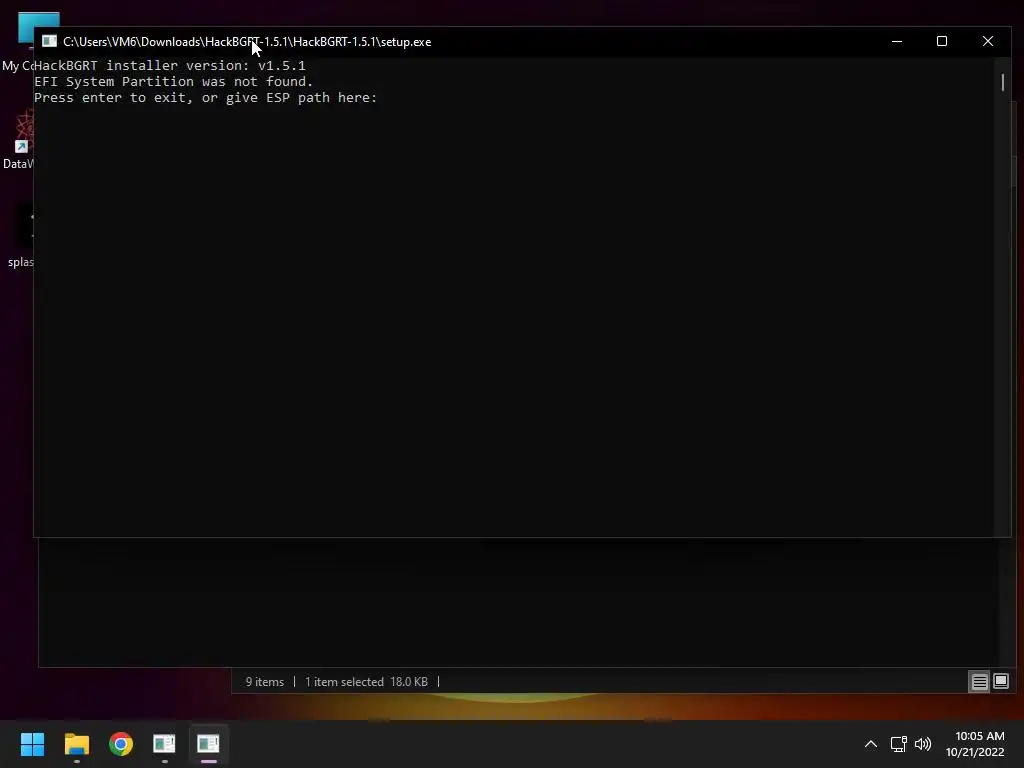1024x768 pixels.
Task: Maximize the setup.exe console window
Action: click(x=942, y=41)
